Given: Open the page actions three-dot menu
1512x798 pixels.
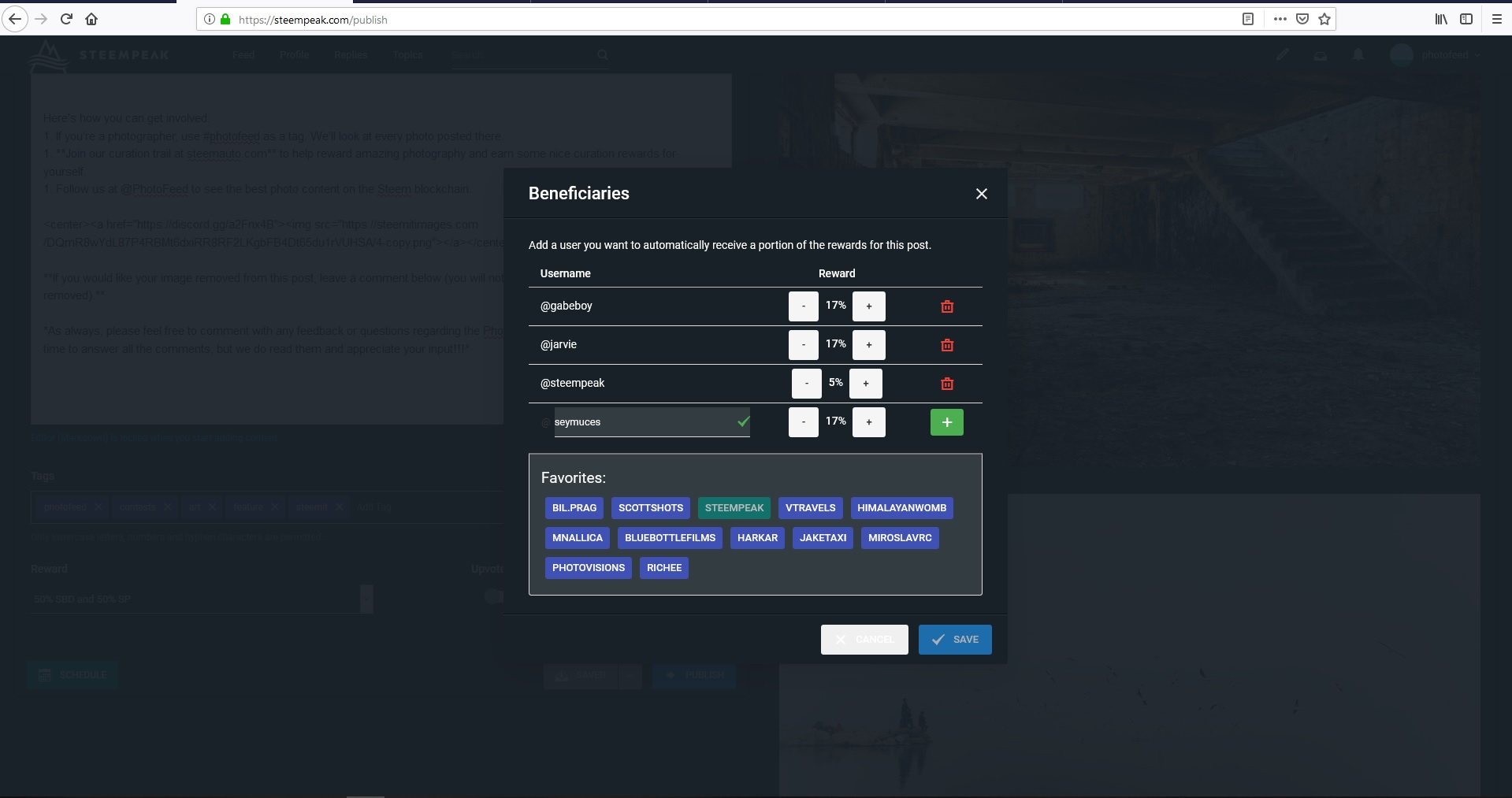Looking at the screenshot, I should pos(1280,19).
